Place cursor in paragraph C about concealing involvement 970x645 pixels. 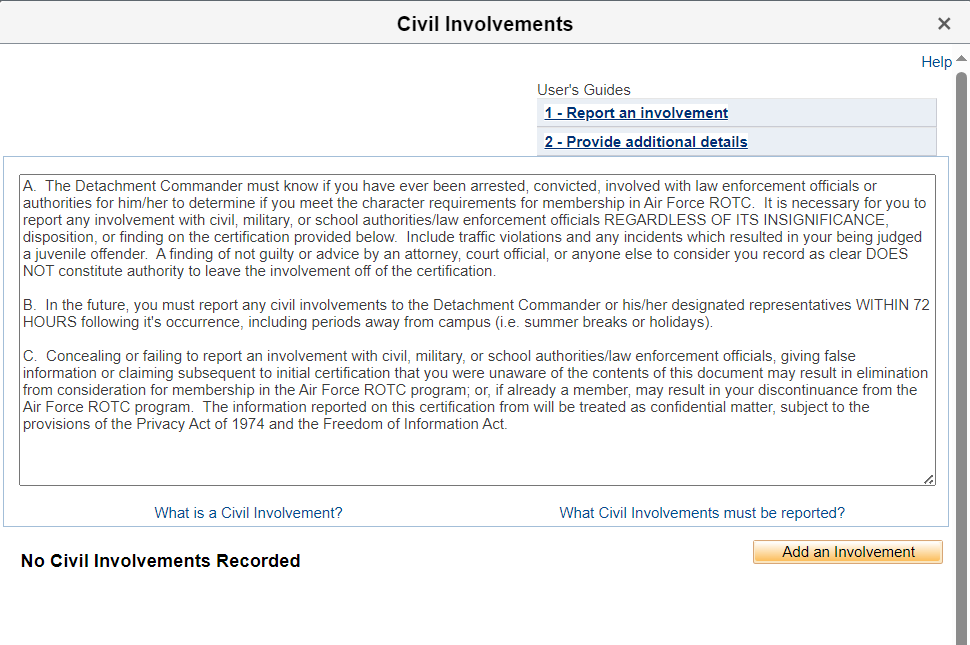(400, 390)
